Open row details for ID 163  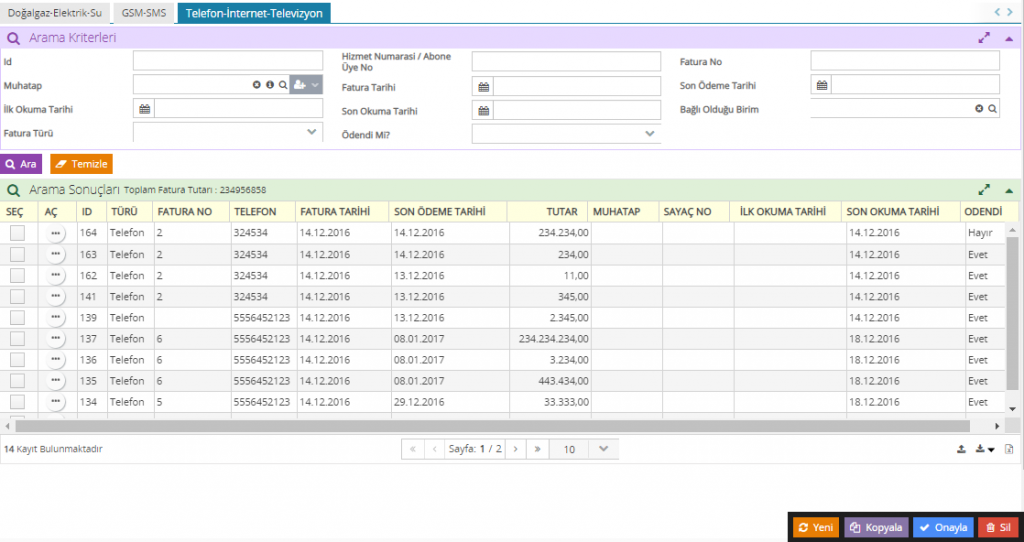56,254
